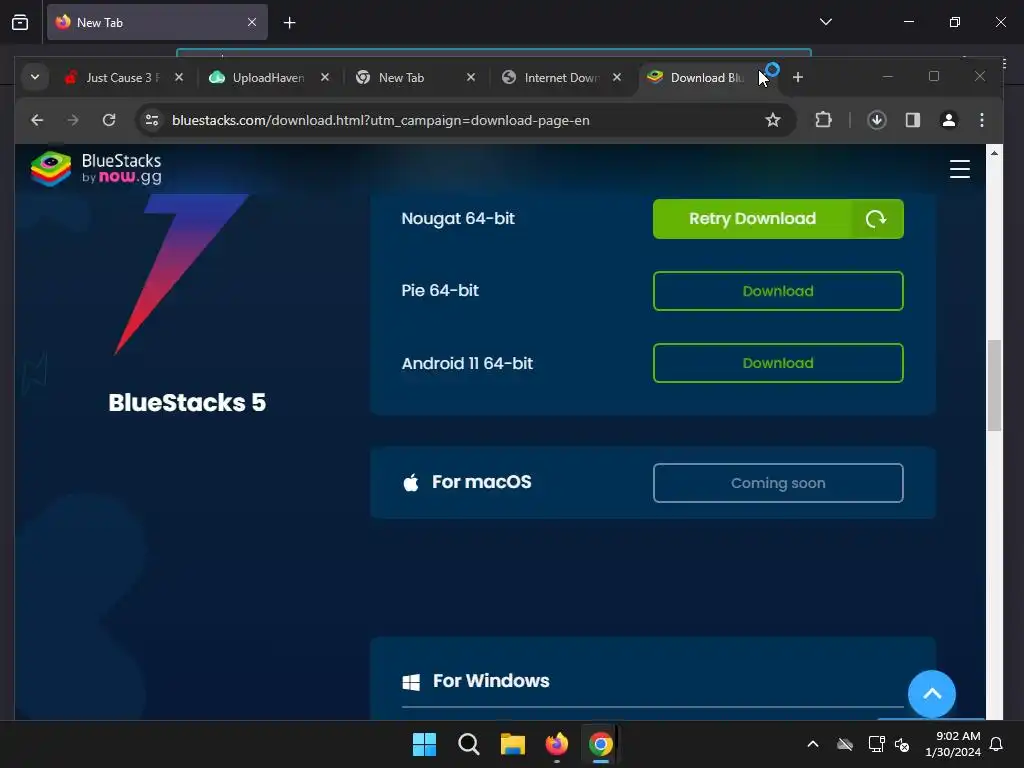
Task: Open the notifications bell icon
Action: 997,744
